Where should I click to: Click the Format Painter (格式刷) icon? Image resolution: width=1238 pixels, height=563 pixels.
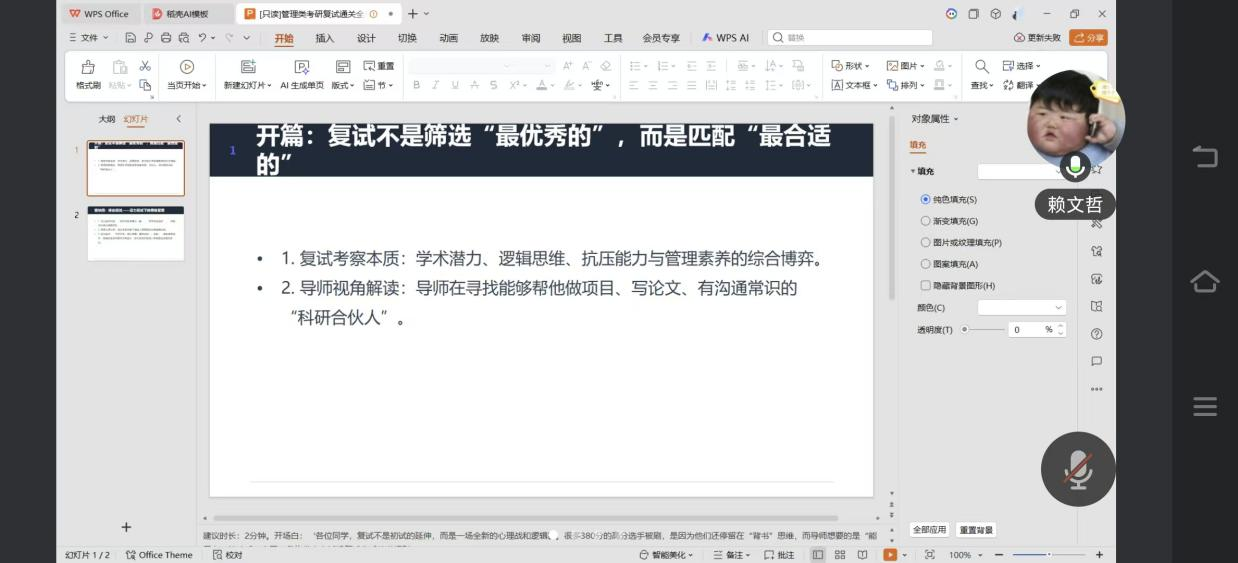[88, 67]
